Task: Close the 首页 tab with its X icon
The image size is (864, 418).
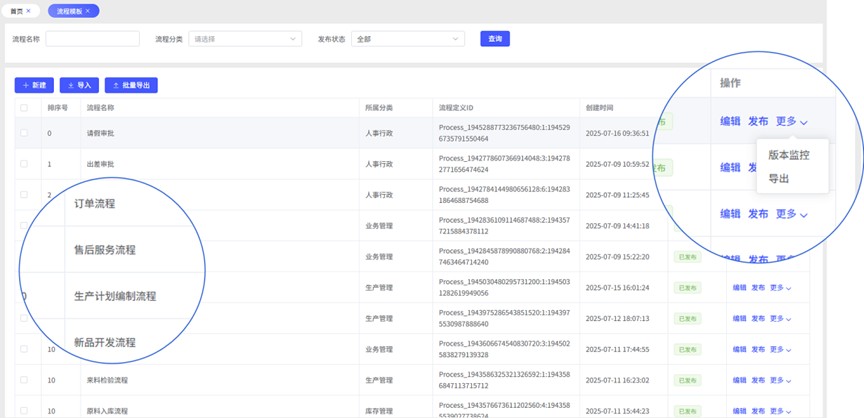Action: click(29, 10)
